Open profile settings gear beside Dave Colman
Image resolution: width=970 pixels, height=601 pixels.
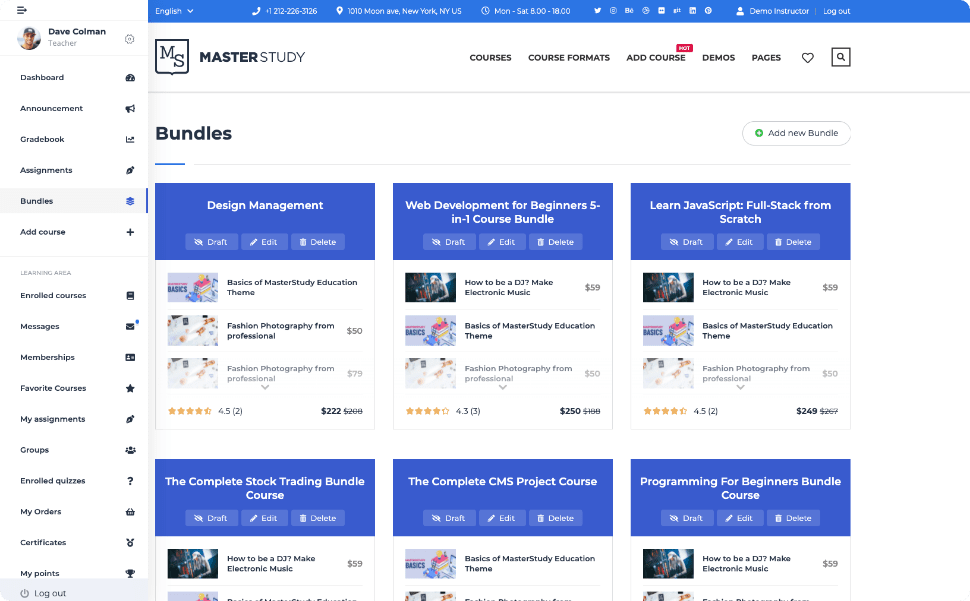130,39
